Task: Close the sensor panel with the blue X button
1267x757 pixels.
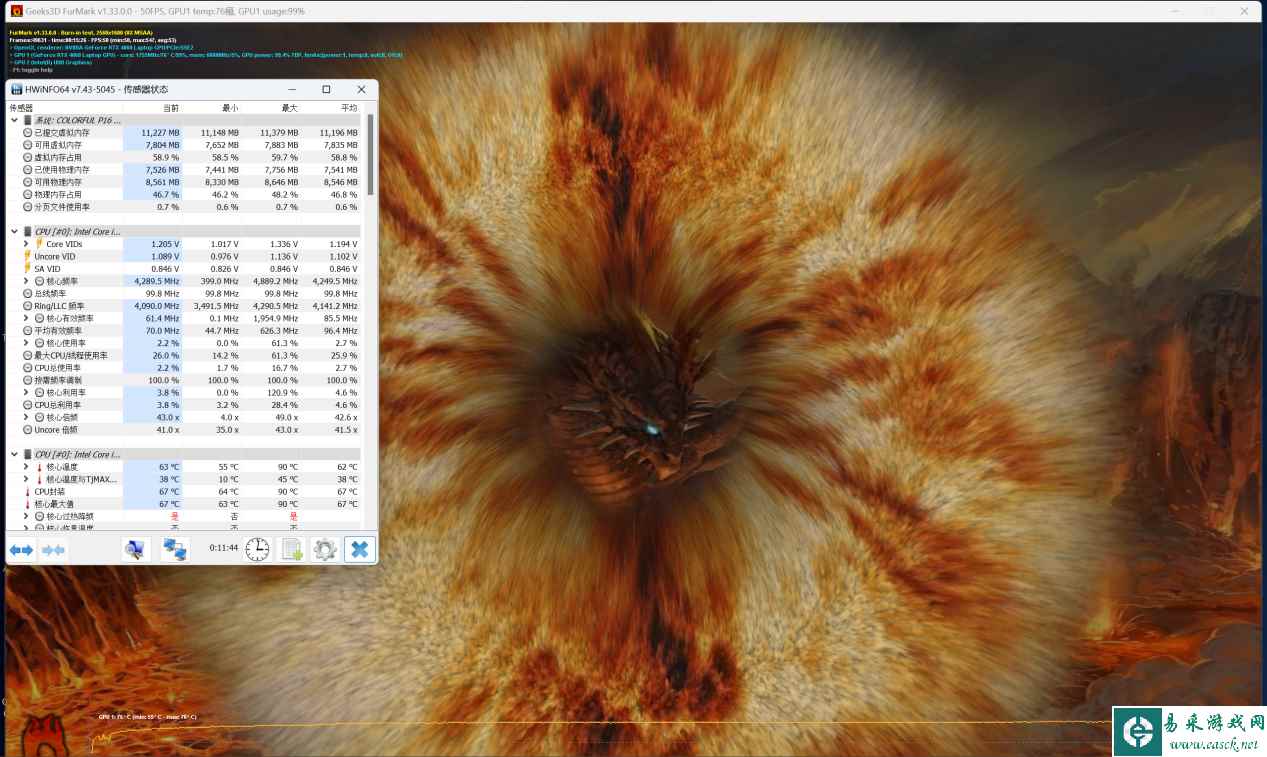Action: click(359, 548)
